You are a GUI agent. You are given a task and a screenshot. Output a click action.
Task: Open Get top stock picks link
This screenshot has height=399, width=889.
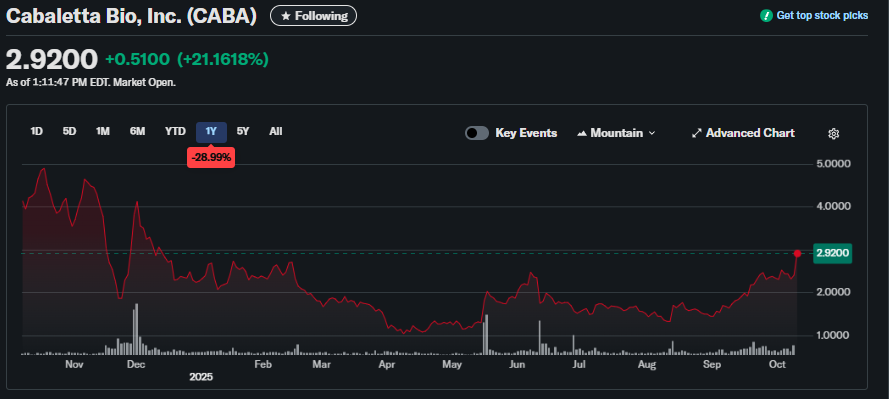point(822,16)
